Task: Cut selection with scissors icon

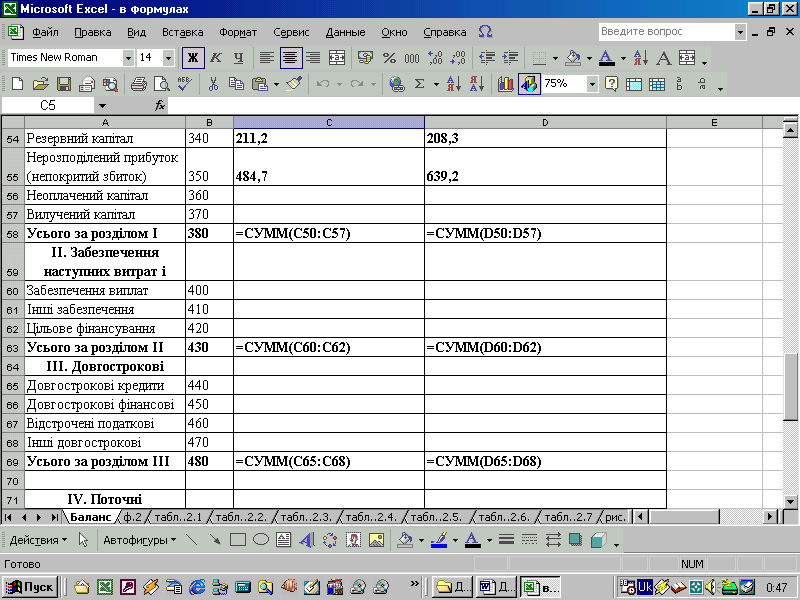Action: point(213,84)
